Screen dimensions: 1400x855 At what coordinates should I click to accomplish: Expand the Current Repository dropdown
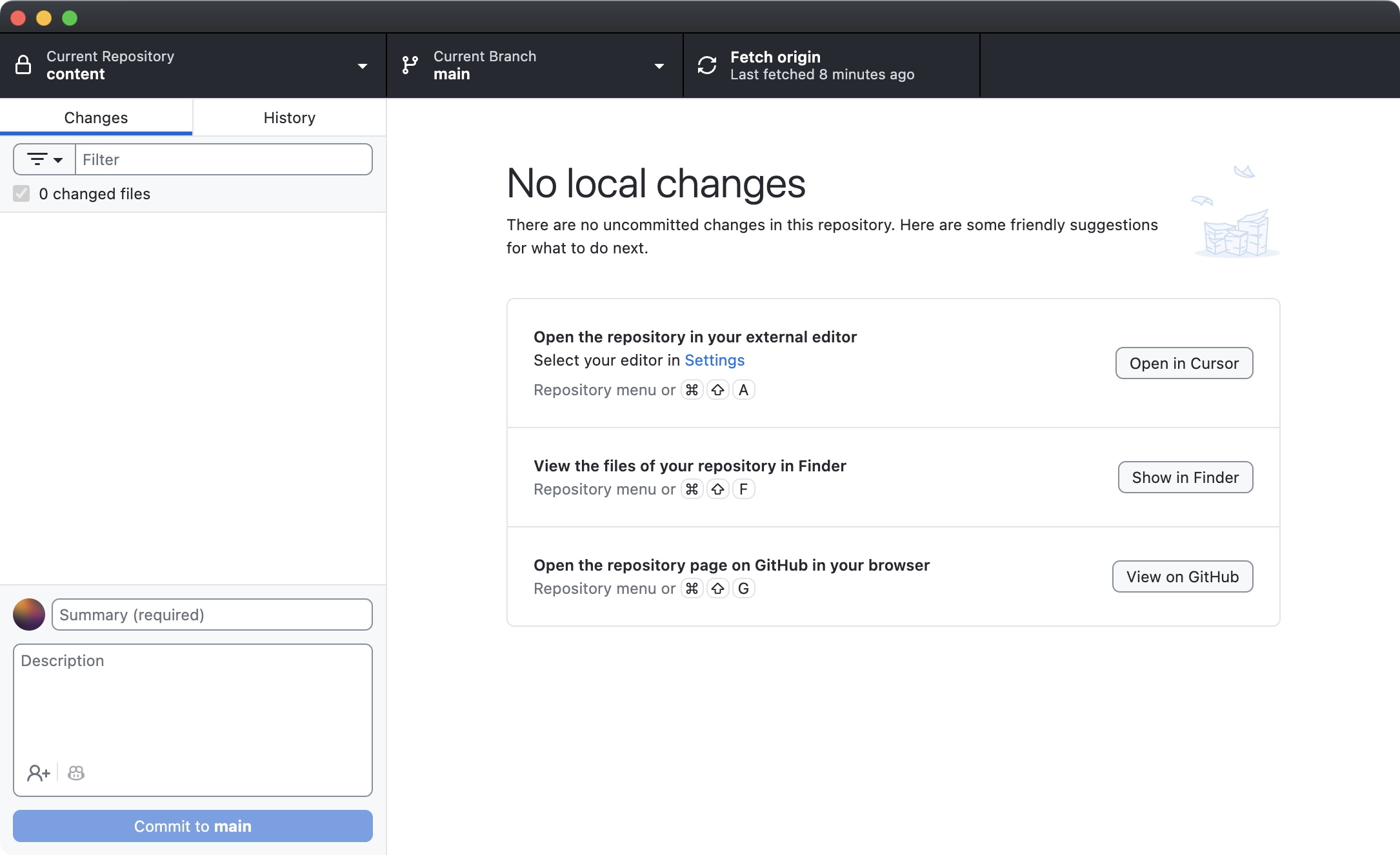click(x=362, y=66)
